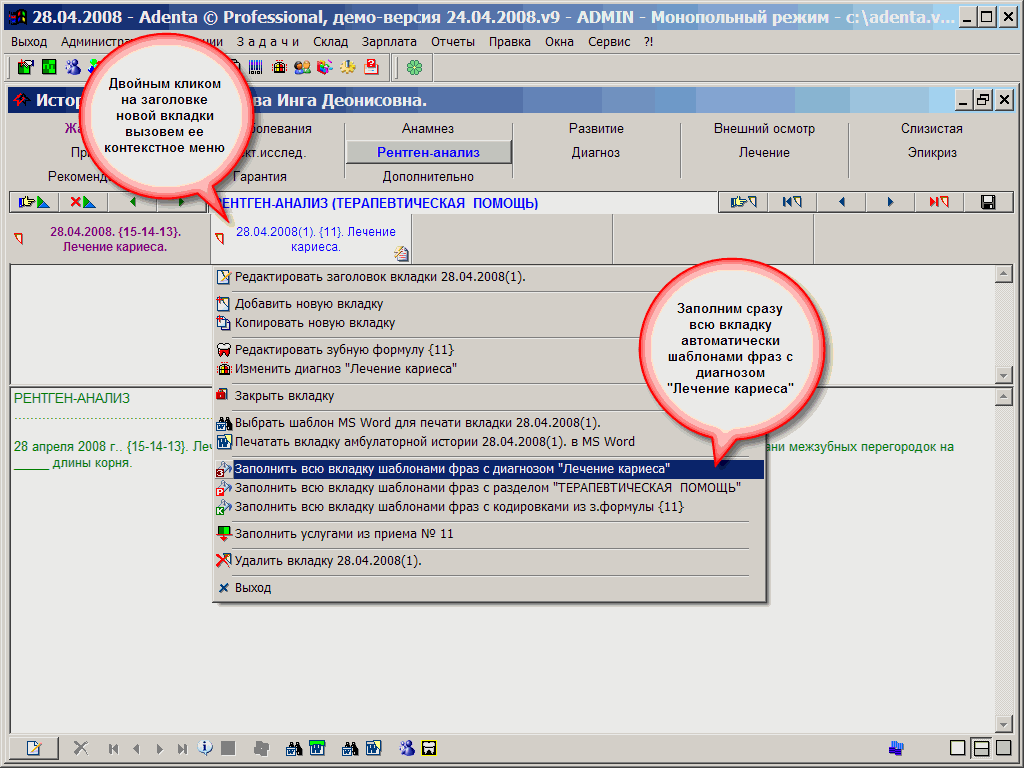Image resolution: width=1024 pixels, height=768 pixels.
Task: Switch to the Диагноз section tab
Action: click(x=596, y=153)
